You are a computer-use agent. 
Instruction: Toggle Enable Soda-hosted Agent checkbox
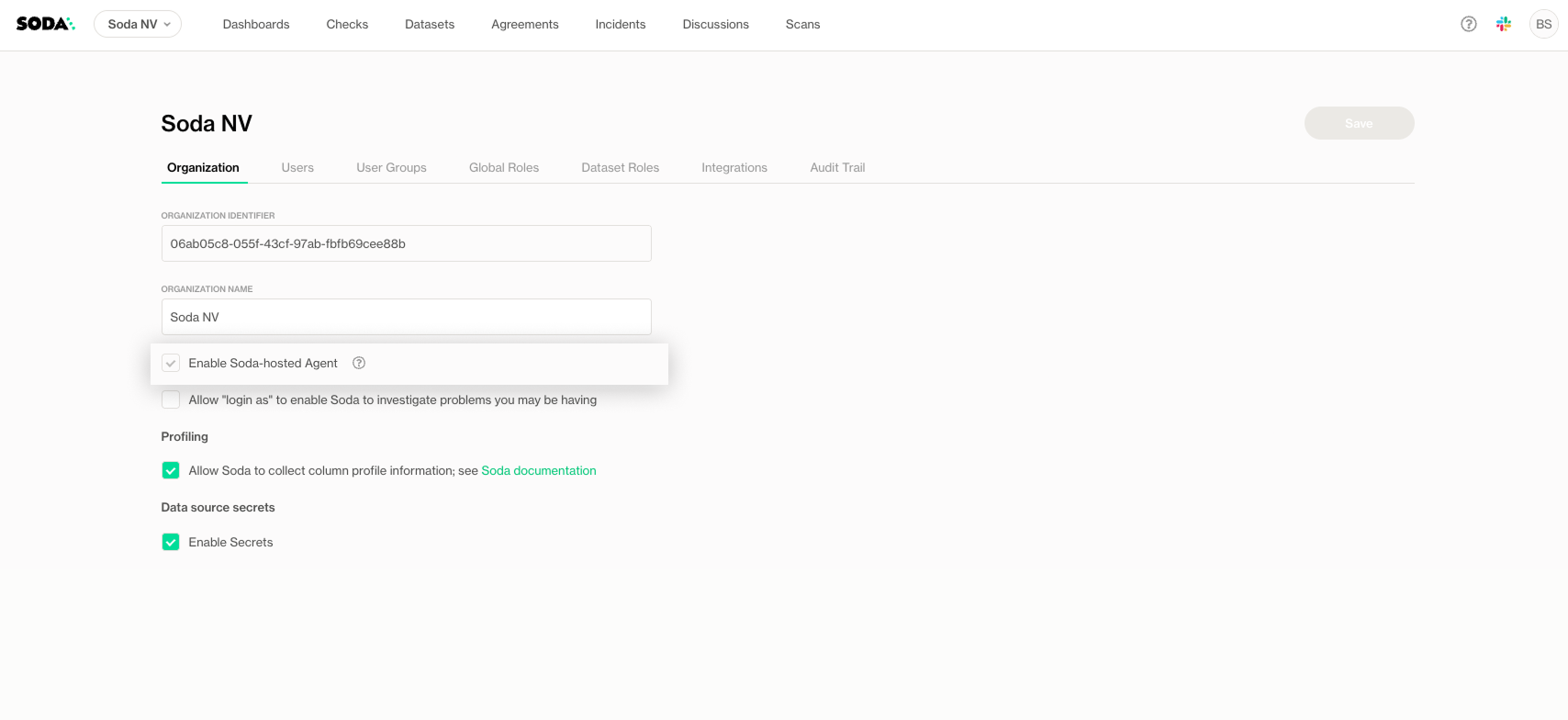(x=171, y=363)
